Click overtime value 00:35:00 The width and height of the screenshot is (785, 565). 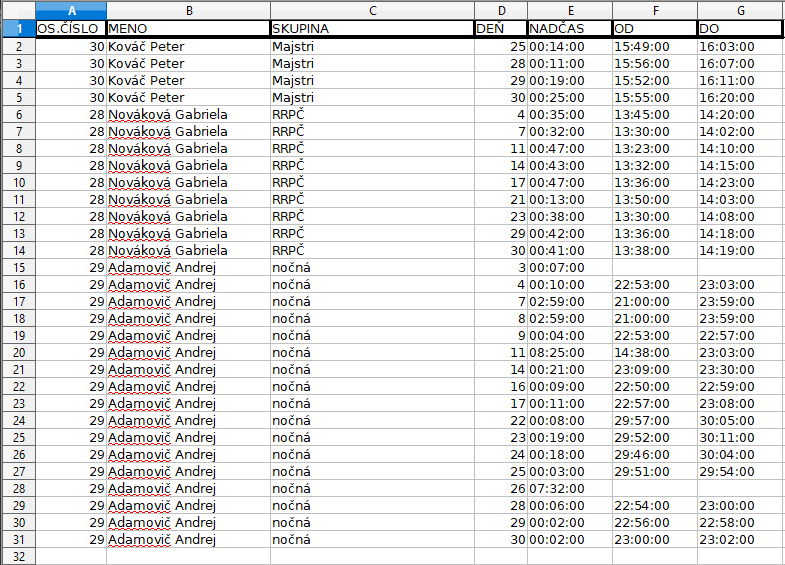pos(570,115)
